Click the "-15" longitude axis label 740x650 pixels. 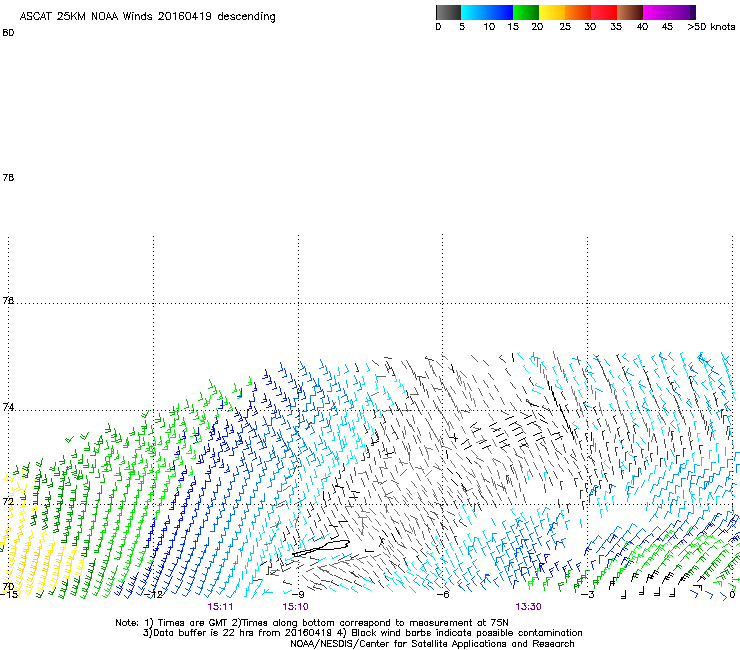pyautogui.click(x=9, y=594)
